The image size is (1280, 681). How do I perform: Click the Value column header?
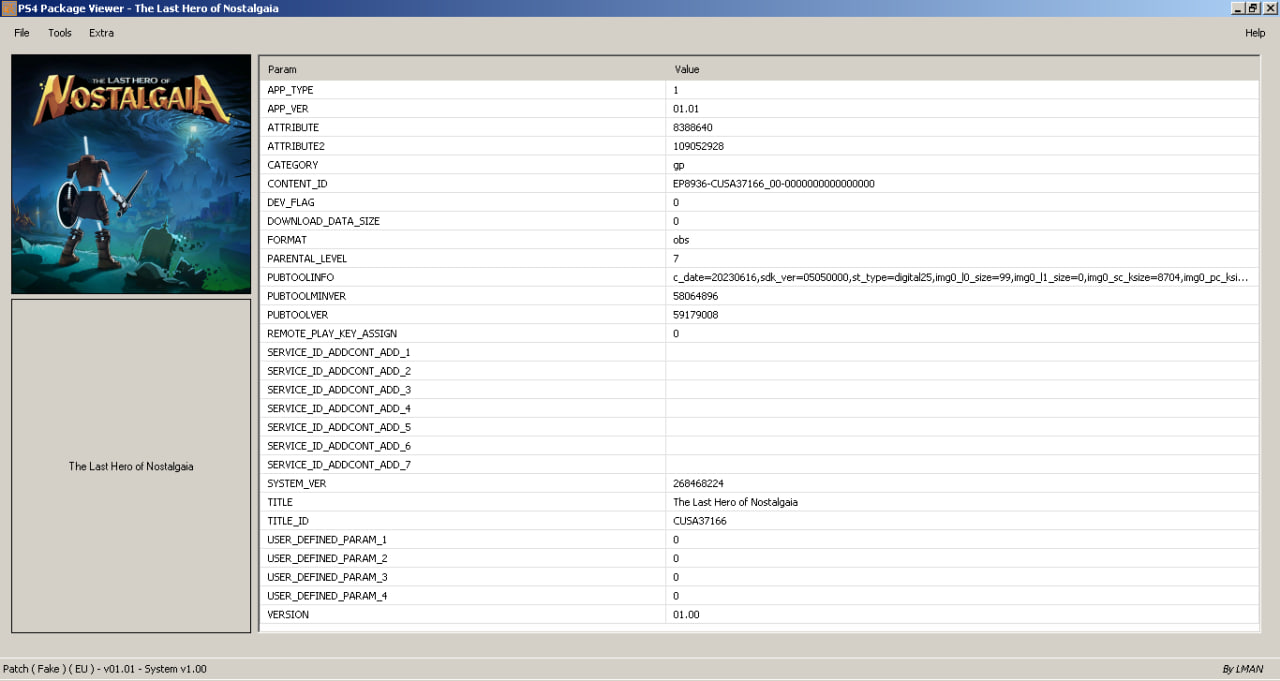(x=962, y=69)
